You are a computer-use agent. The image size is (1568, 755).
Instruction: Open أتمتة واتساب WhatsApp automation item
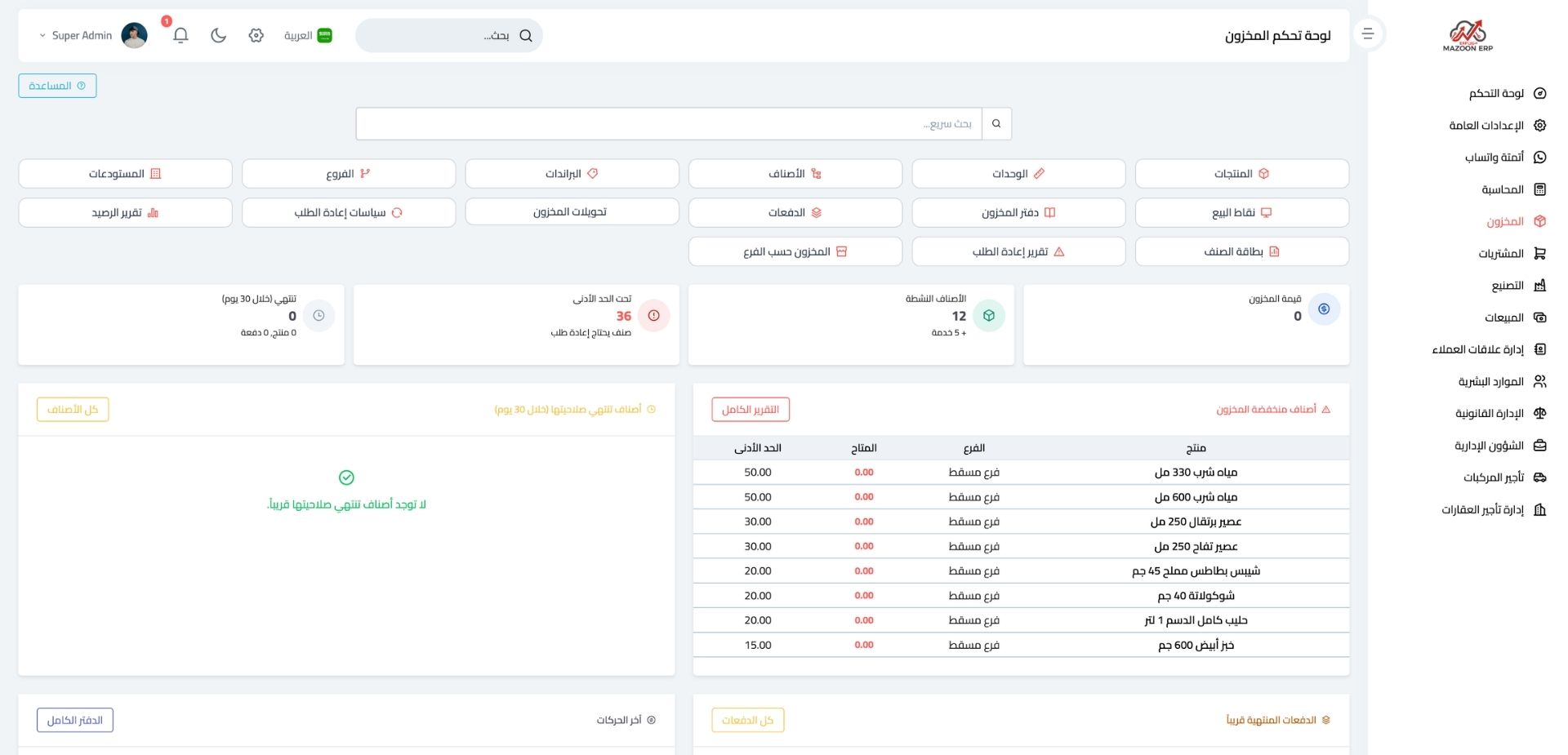click(1494, 158)
